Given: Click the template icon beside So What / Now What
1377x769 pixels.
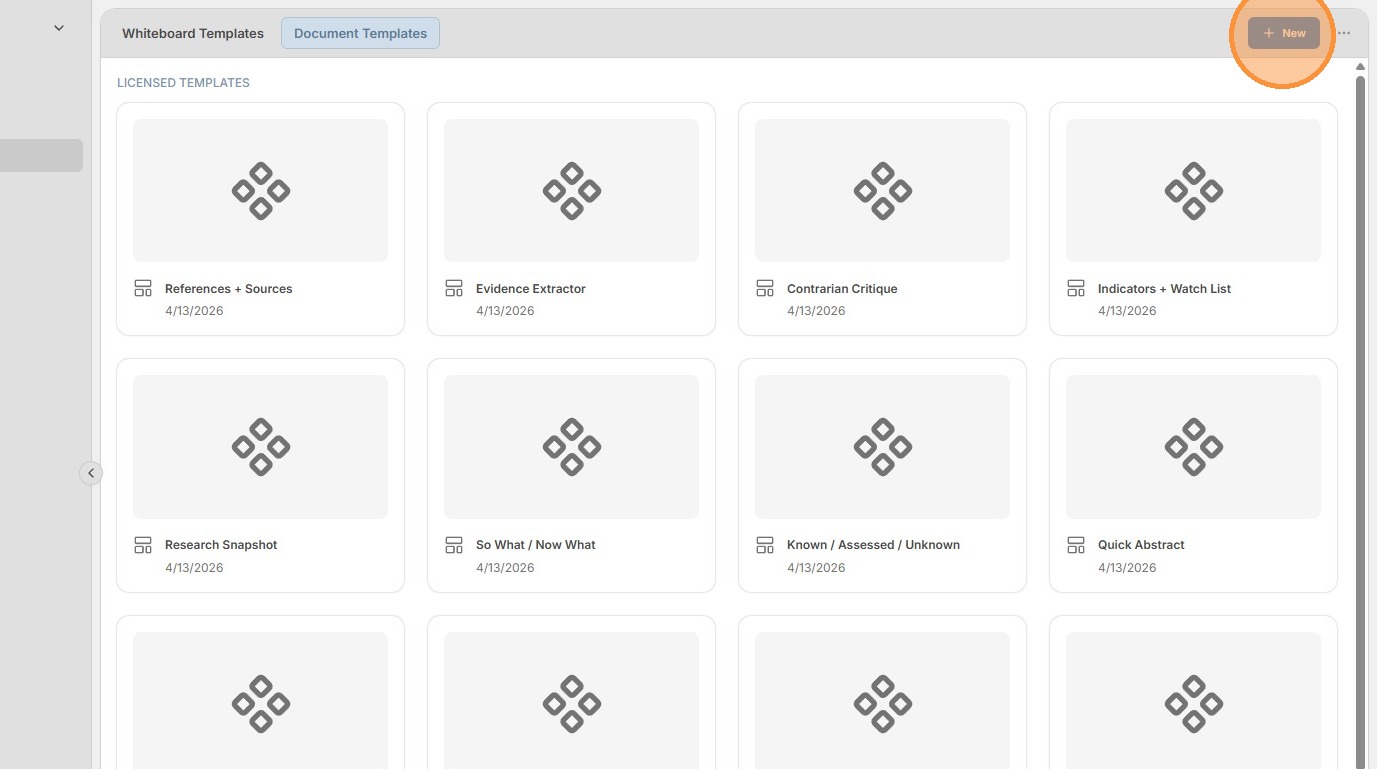Looking at the screenshot, I should tap(454, 545).
